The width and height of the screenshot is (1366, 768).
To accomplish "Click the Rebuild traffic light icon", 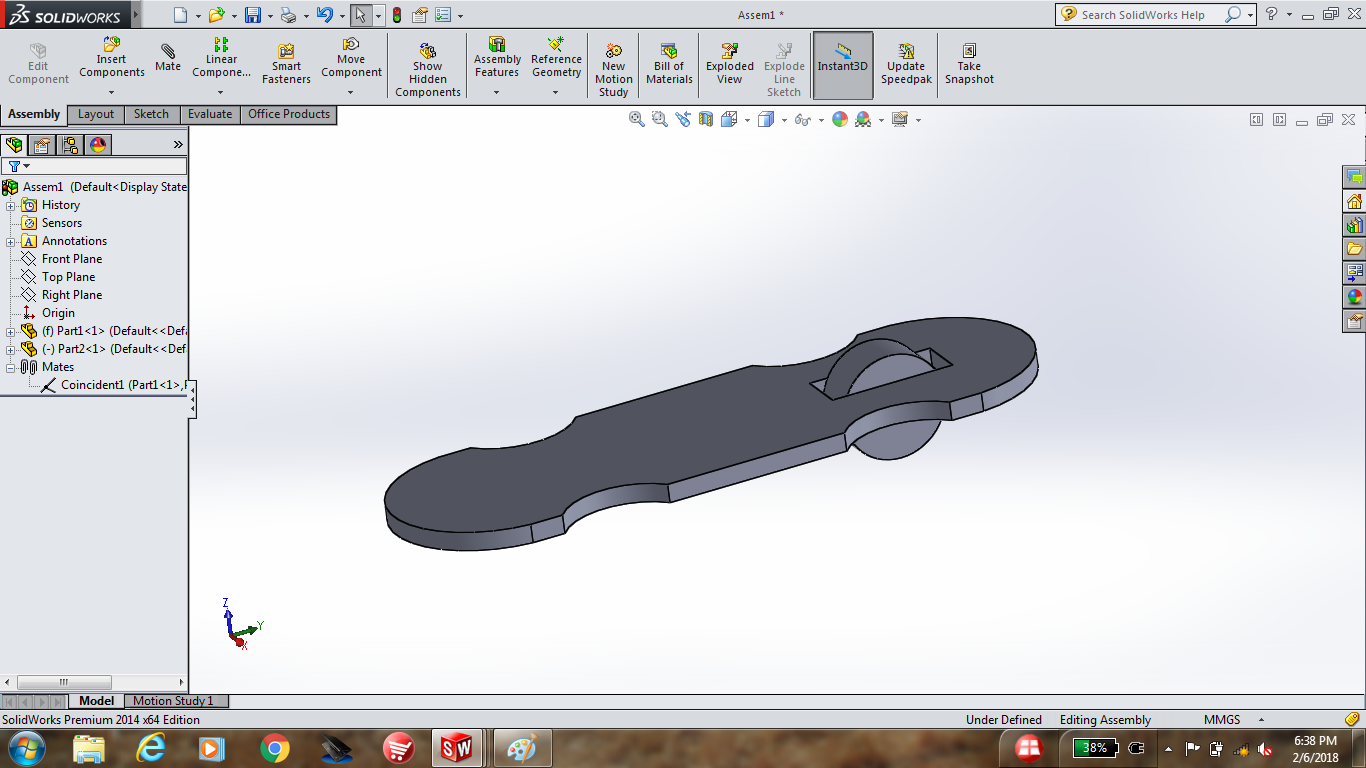I will point(397,15).
